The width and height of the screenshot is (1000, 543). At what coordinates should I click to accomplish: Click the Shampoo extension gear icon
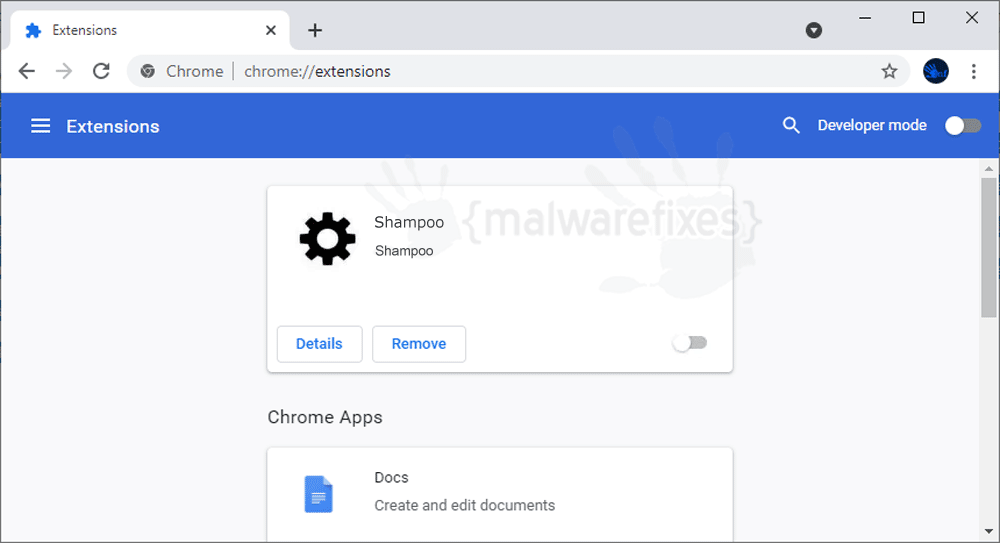click(x=327, y=239)
